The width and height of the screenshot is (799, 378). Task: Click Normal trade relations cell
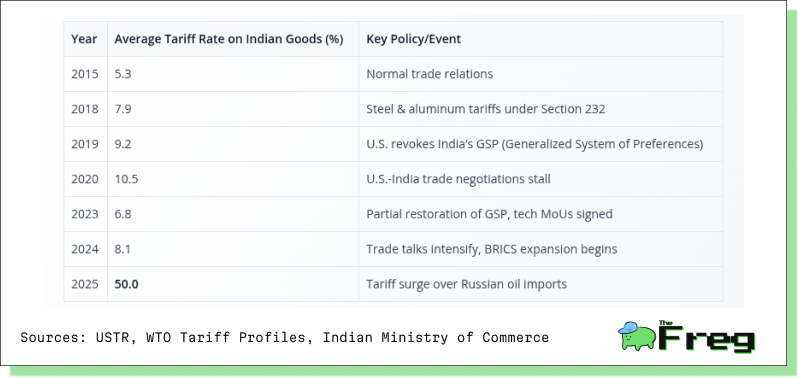[430, 74]
